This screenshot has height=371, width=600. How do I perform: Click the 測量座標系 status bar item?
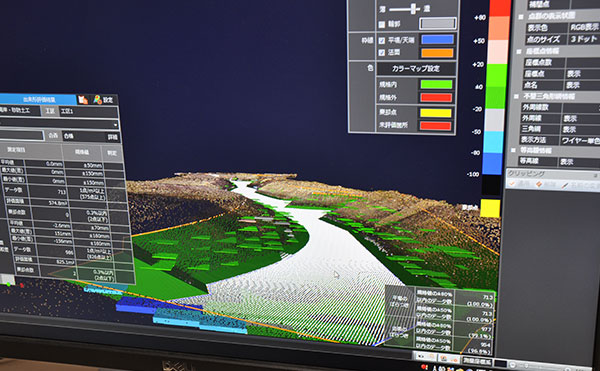[477, 360]
